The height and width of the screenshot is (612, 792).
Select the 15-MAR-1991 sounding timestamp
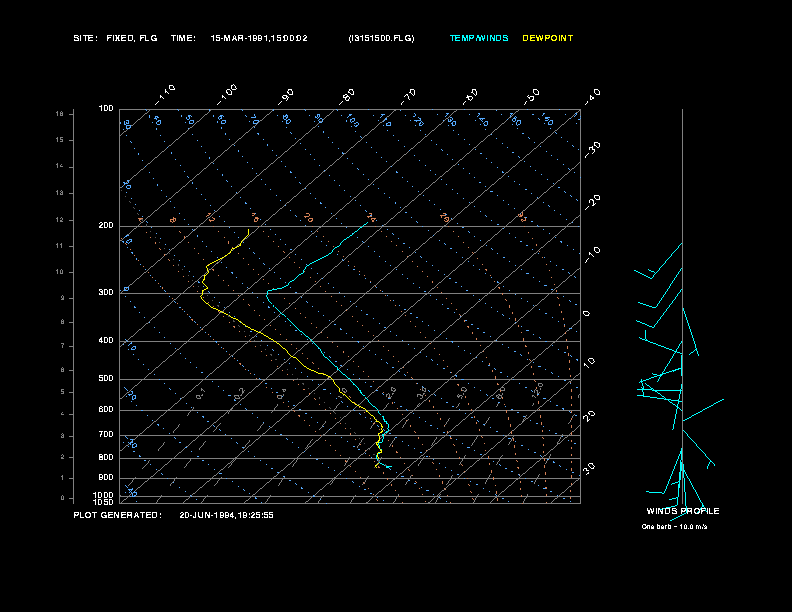click(x=259, y=38)
